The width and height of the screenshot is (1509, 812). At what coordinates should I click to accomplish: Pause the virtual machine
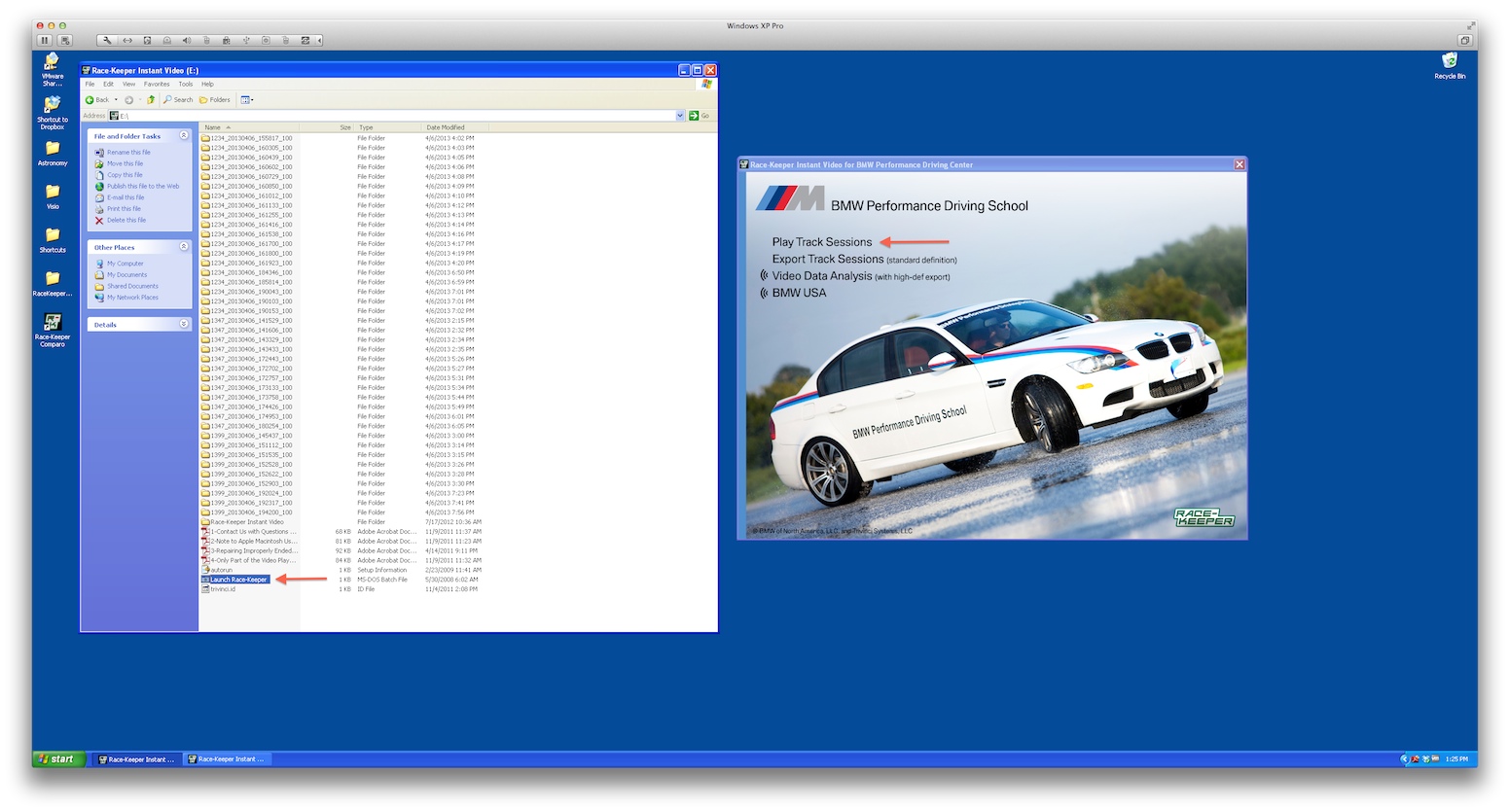click(45, 40)
